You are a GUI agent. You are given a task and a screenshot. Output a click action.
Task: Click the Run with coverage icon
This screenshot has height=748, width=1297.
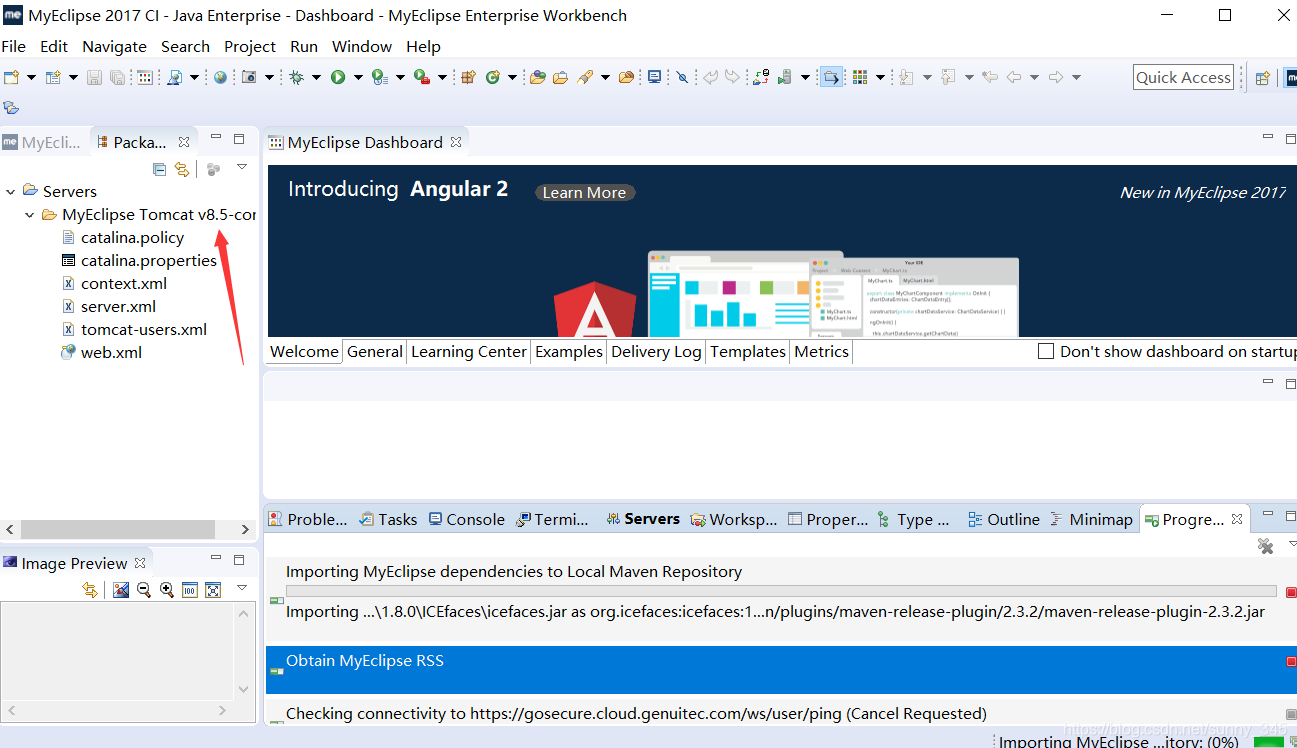click(379, 77)
